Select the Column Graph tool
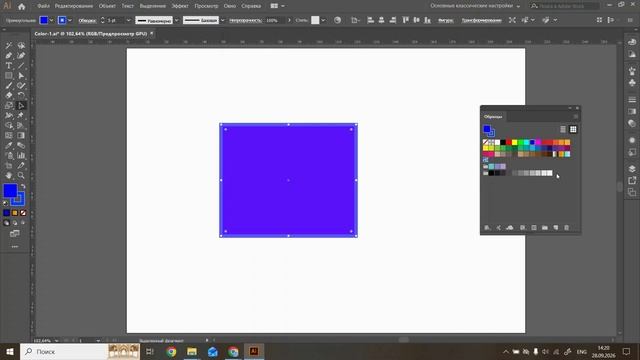The width and height of the screenshot is (640, 360). [x=21, y=156]
